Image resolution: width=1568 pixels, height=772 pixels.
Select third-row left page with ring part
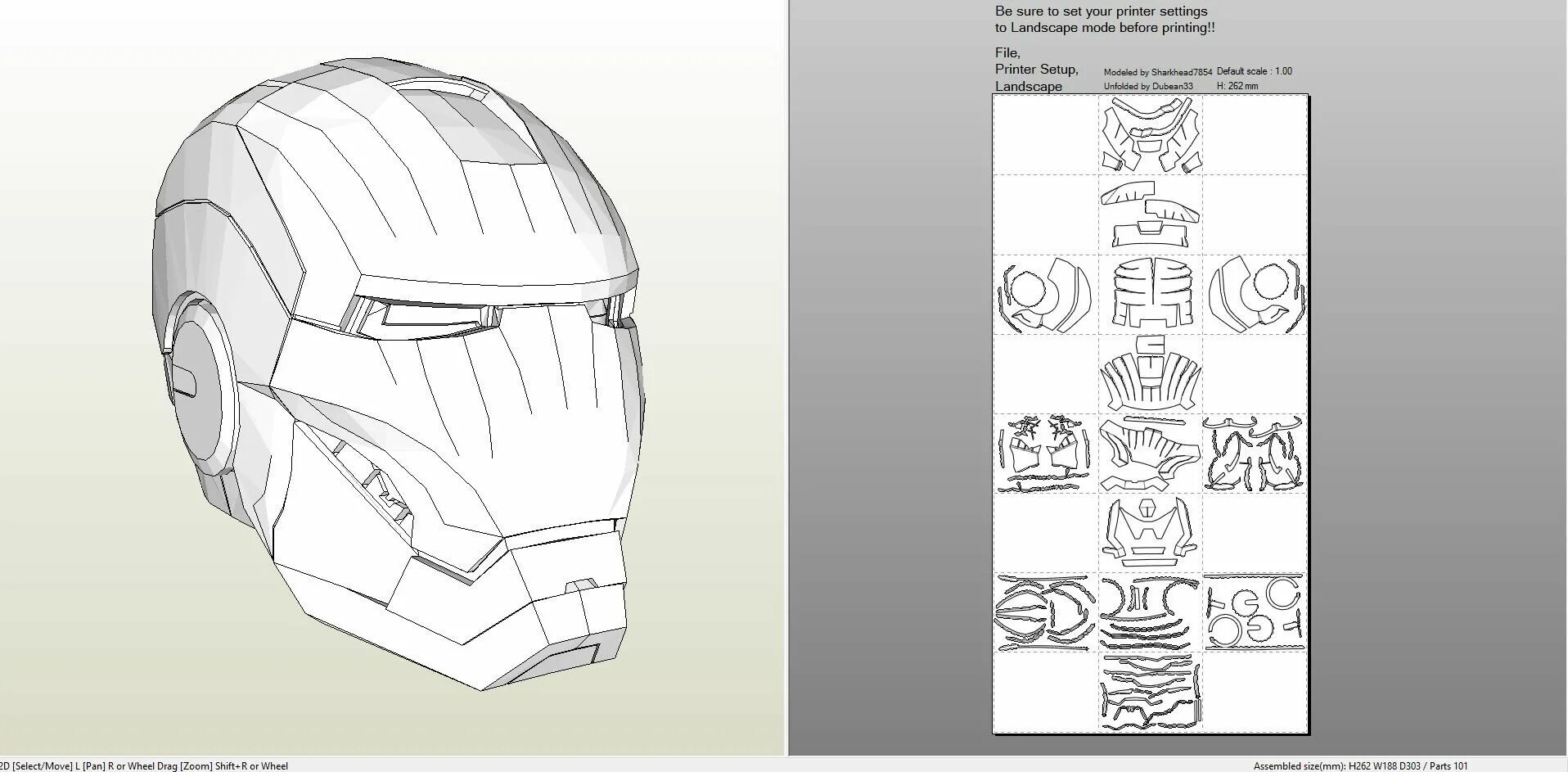tap(1046, 295)
